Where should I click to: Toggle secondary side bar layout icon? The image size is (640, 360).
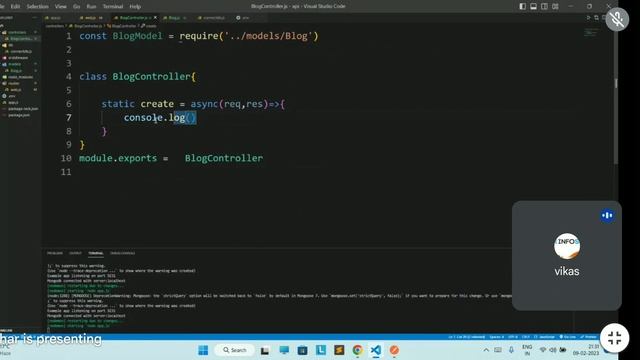[x=544, y=7]
